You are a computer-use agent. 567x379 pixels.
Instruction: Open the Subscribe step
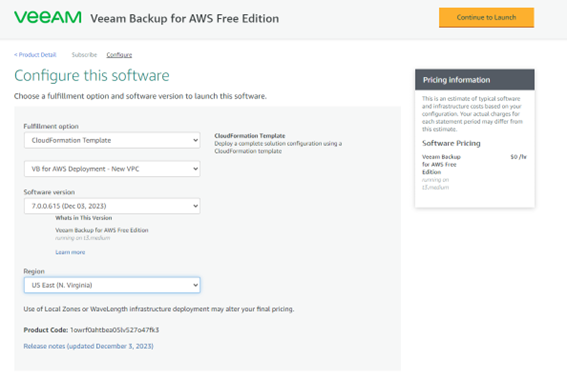[x=84, y=55]
